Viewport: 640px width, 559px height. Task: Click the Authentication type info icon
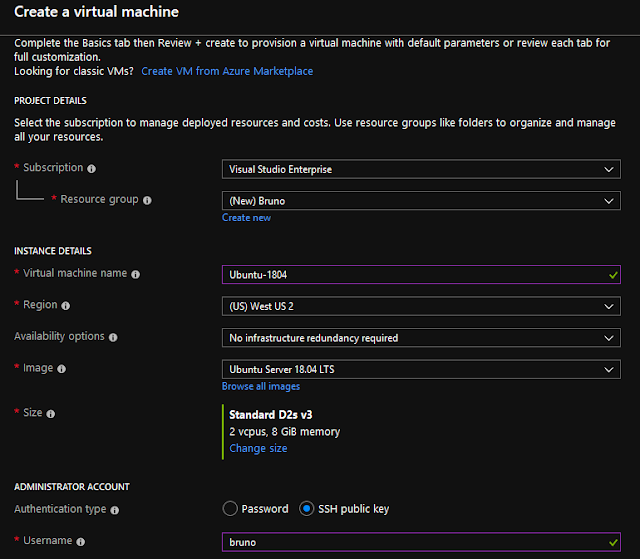pyautogui.click(x=115, y=510)
